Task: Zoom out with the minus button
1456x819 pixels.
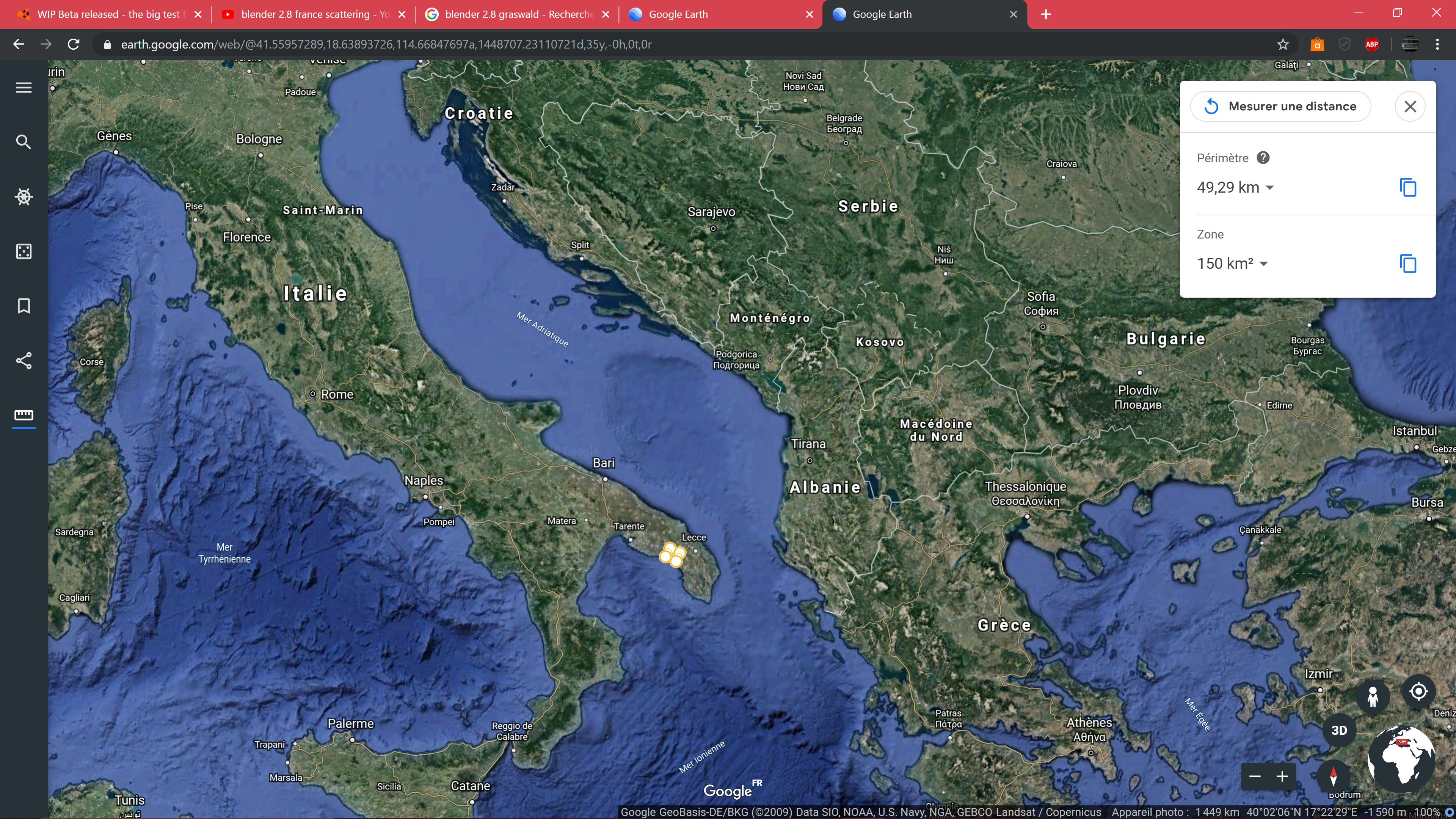Action: 1255,777
